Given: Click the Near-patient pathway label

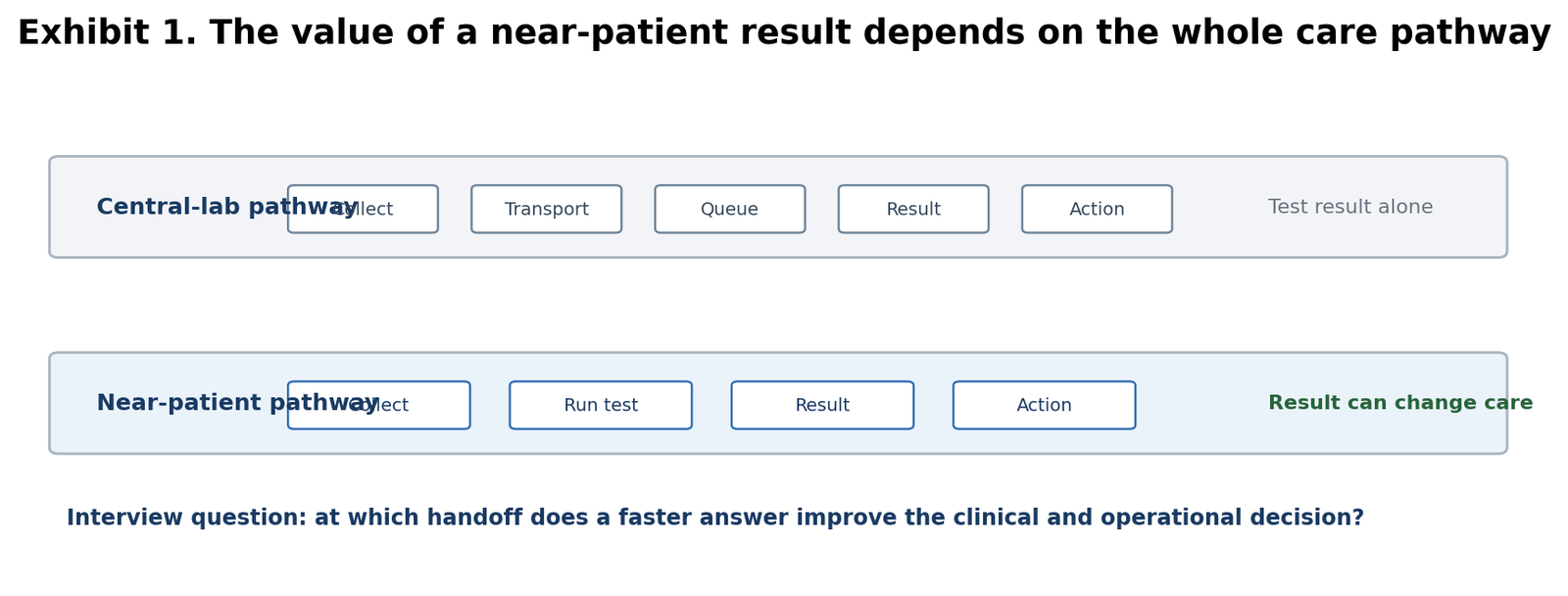Looking at the screenshot, I should 237,404.
